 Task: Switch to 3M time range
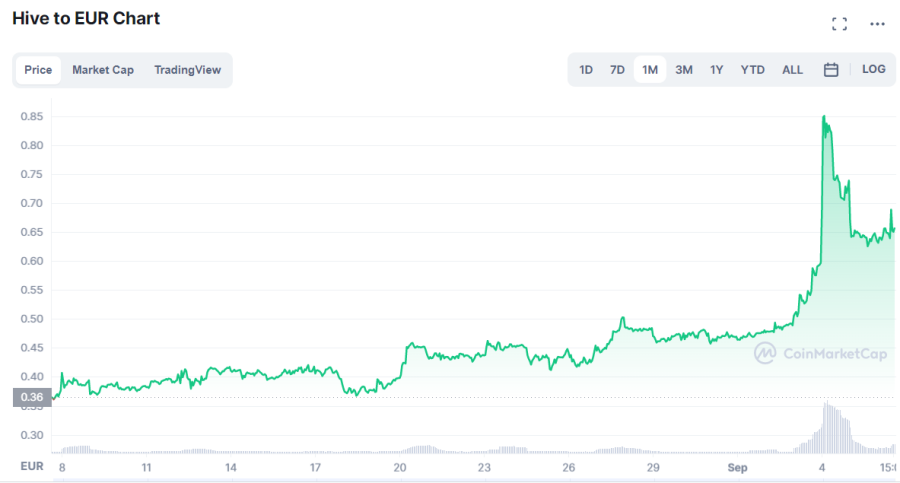[684, 70]
